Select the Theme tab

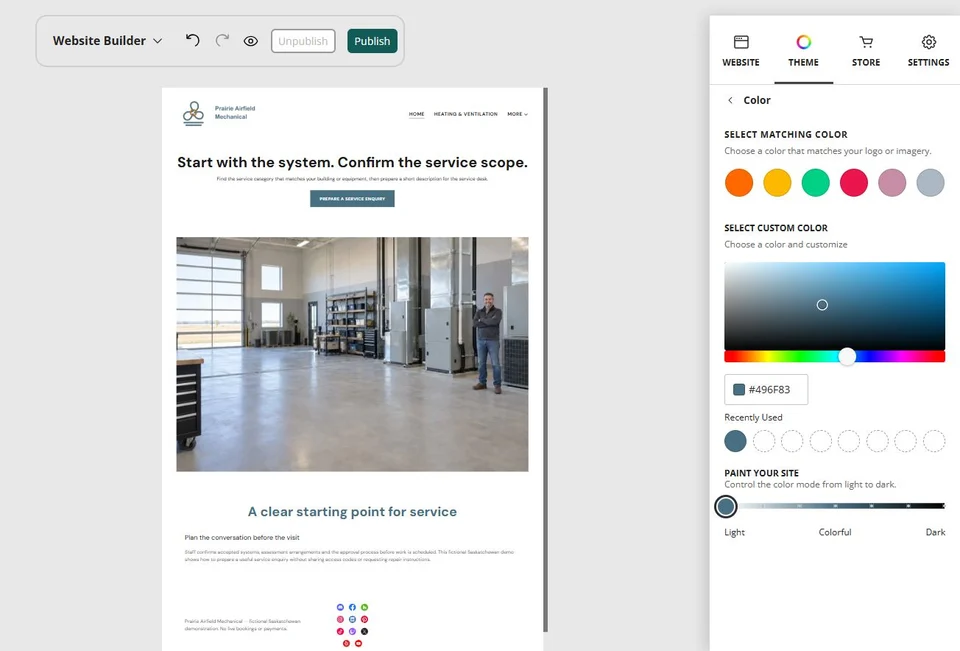coord(803,51)
